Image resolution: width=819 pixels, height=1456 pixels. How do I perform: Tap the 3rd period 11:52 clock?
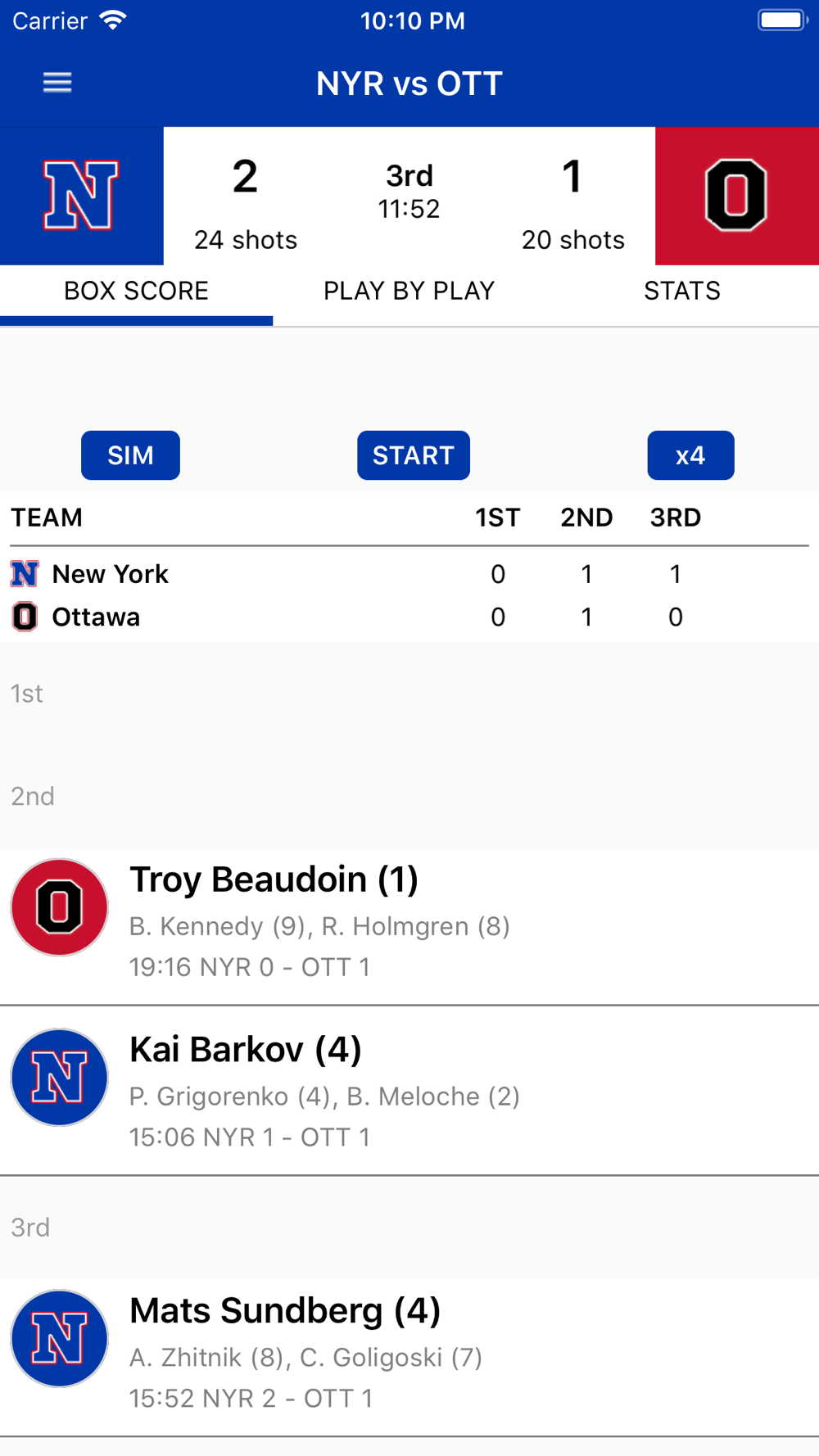409,192
